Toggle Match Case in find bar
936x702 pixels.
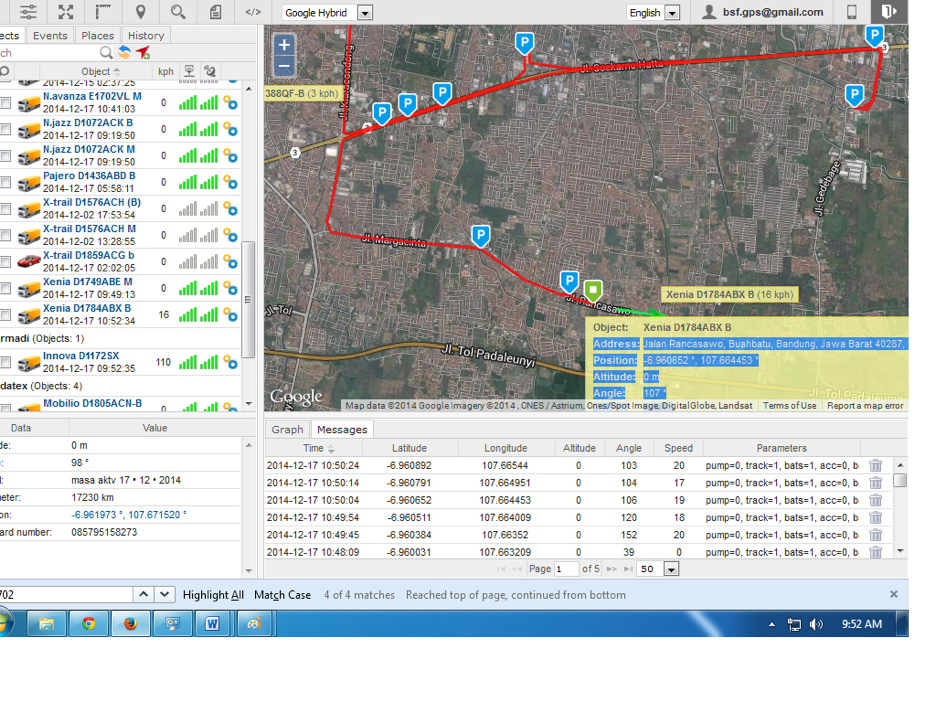(x=282, y=595)
